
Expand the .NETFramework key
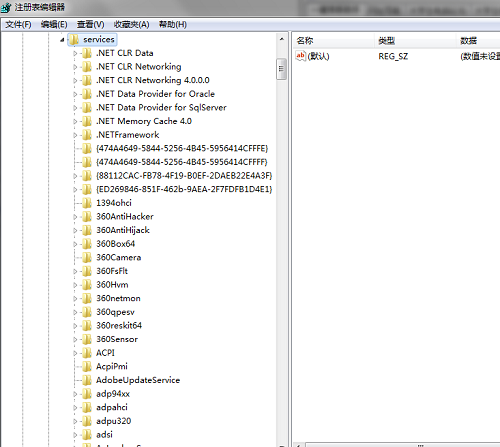[x=75, y=135]
